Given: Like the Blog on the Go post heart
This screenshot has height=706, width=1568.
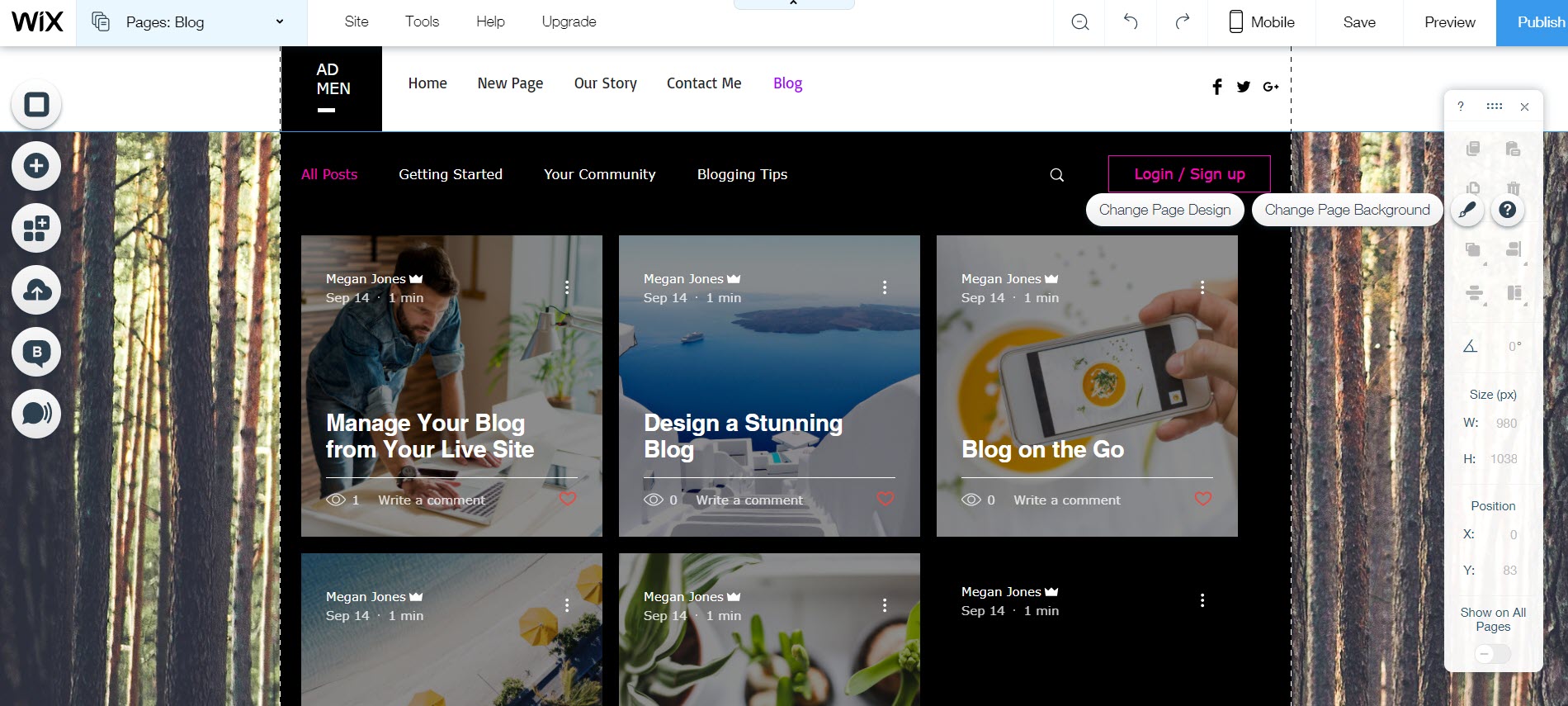Looking at the screenshot, I should click(1203, 499).
